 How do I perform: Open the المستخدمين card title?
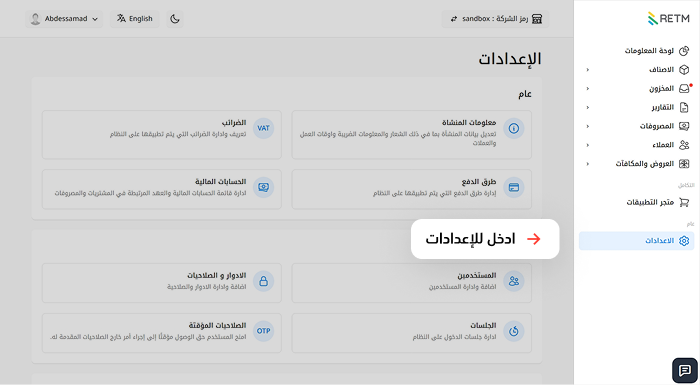(x=476, y=276)
